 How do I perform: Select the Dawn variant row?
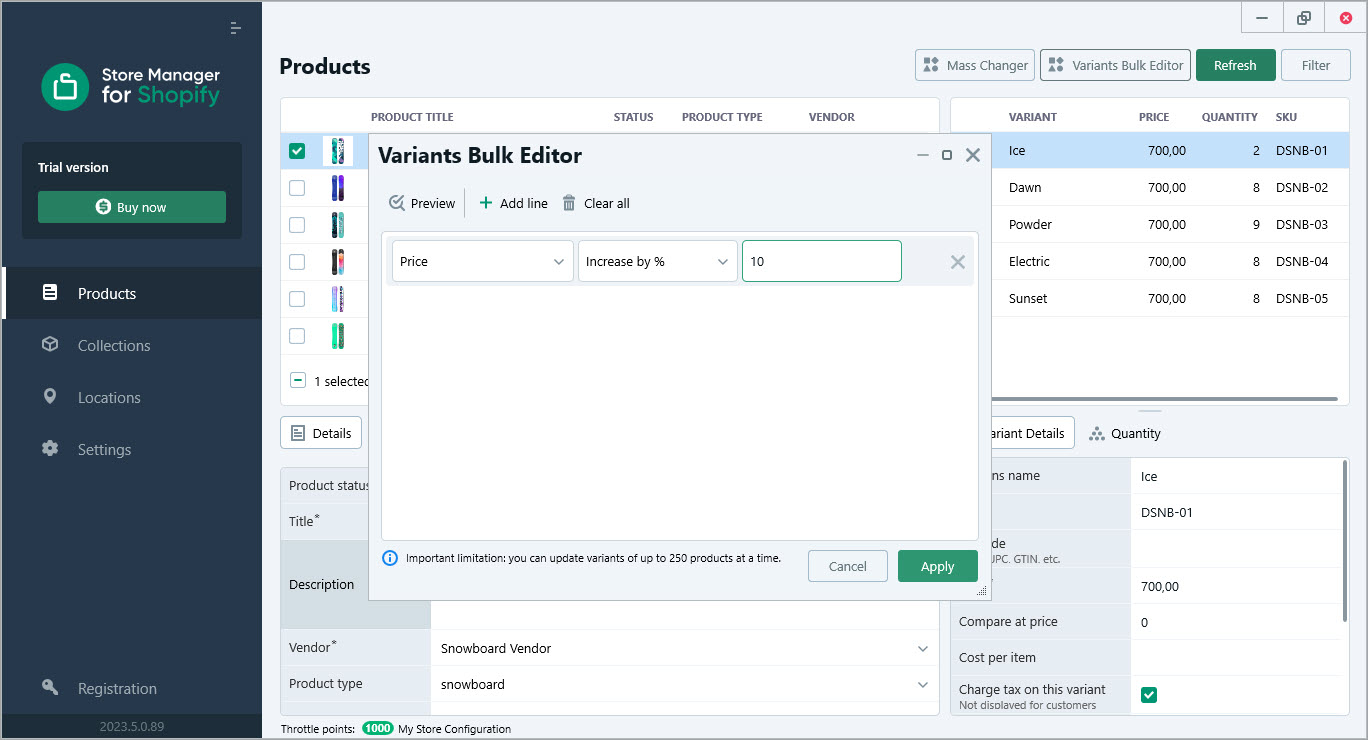tap(1170, 187)
